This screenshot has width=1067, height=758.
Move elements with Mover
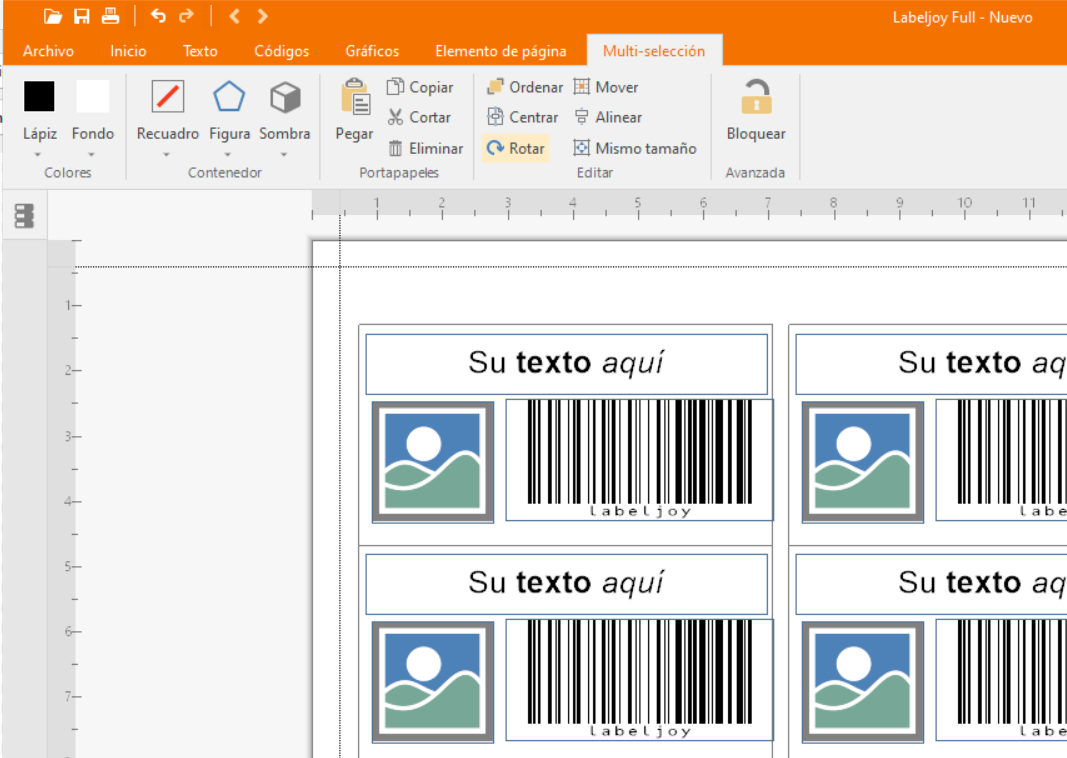tap(606, 87)
